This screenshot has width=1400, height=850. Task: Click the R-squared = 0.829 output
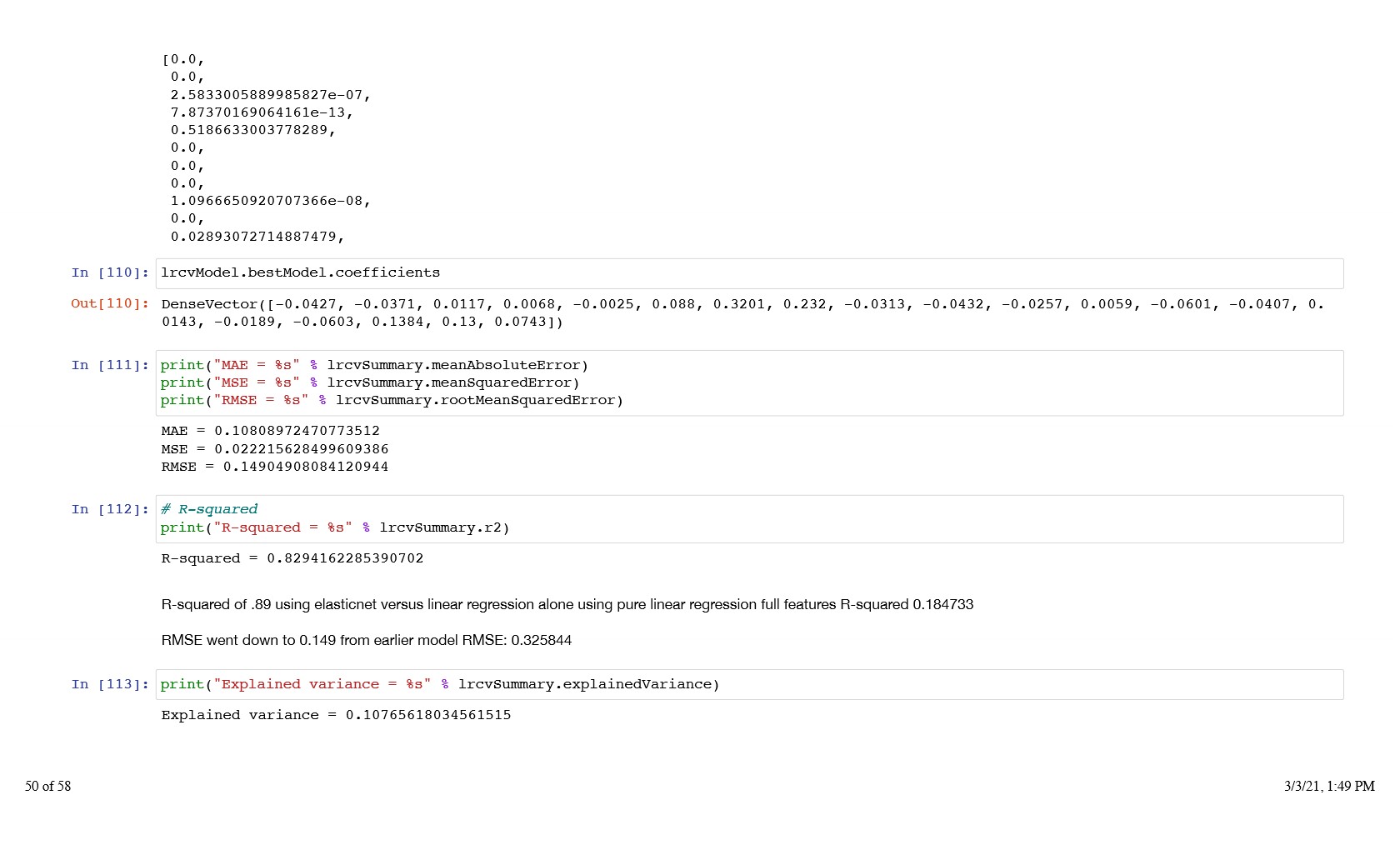click(x=292, y=559)
